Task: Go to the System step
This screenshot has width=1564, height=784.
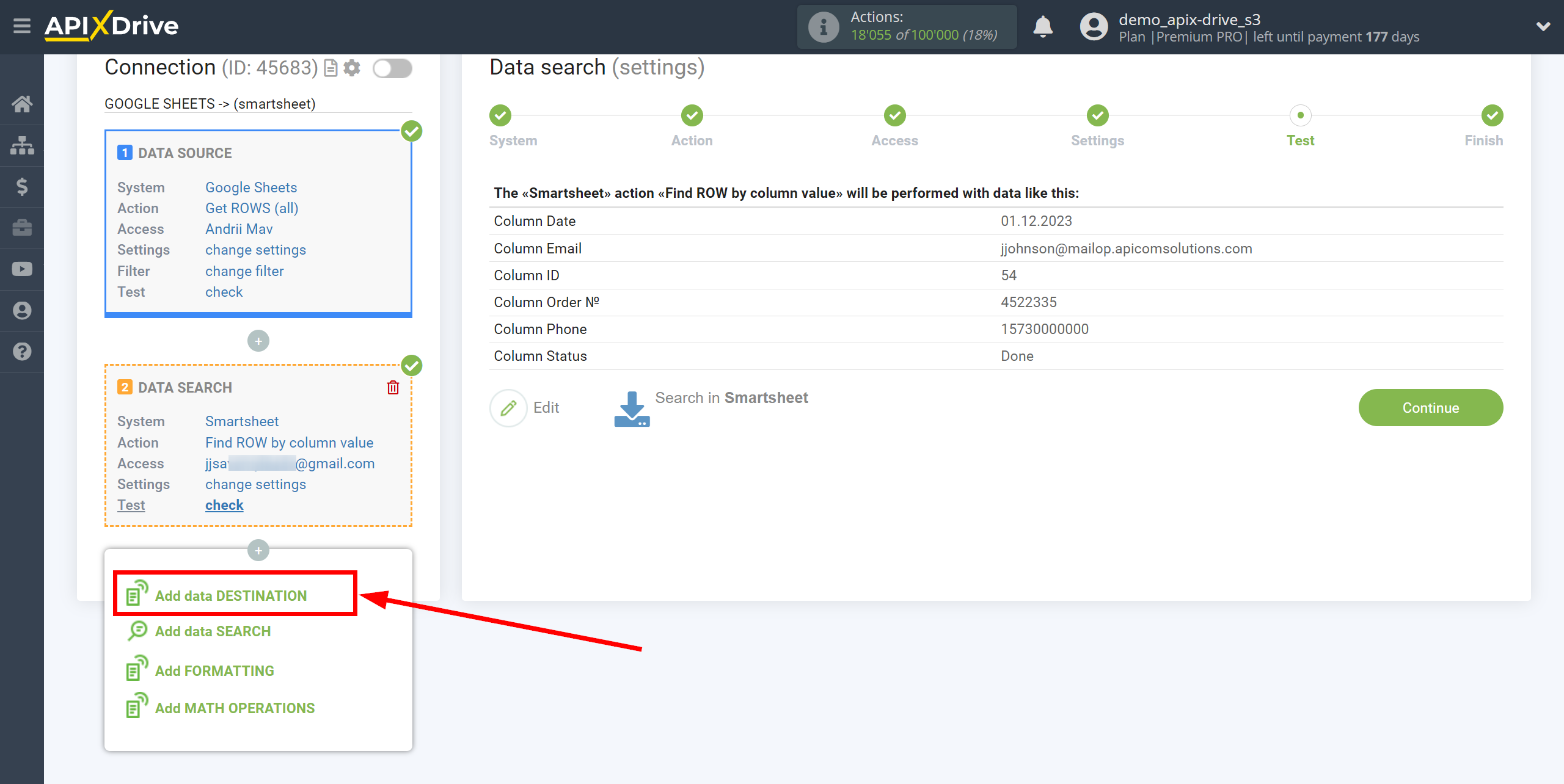Action: (x=500, y=115)
